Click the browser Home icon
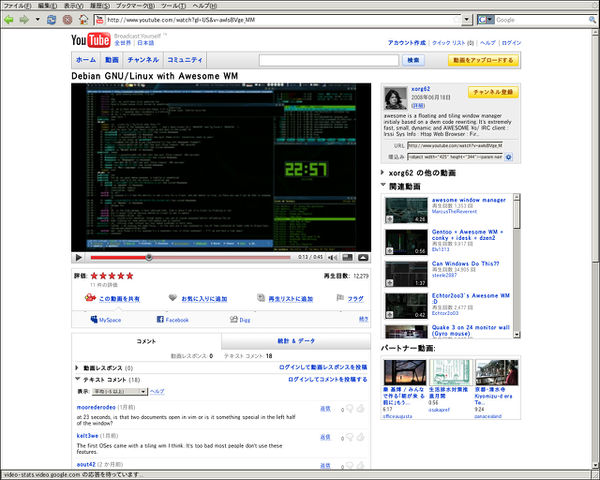Viewport: 600px width, 480px height. click(x=83, y=19)
